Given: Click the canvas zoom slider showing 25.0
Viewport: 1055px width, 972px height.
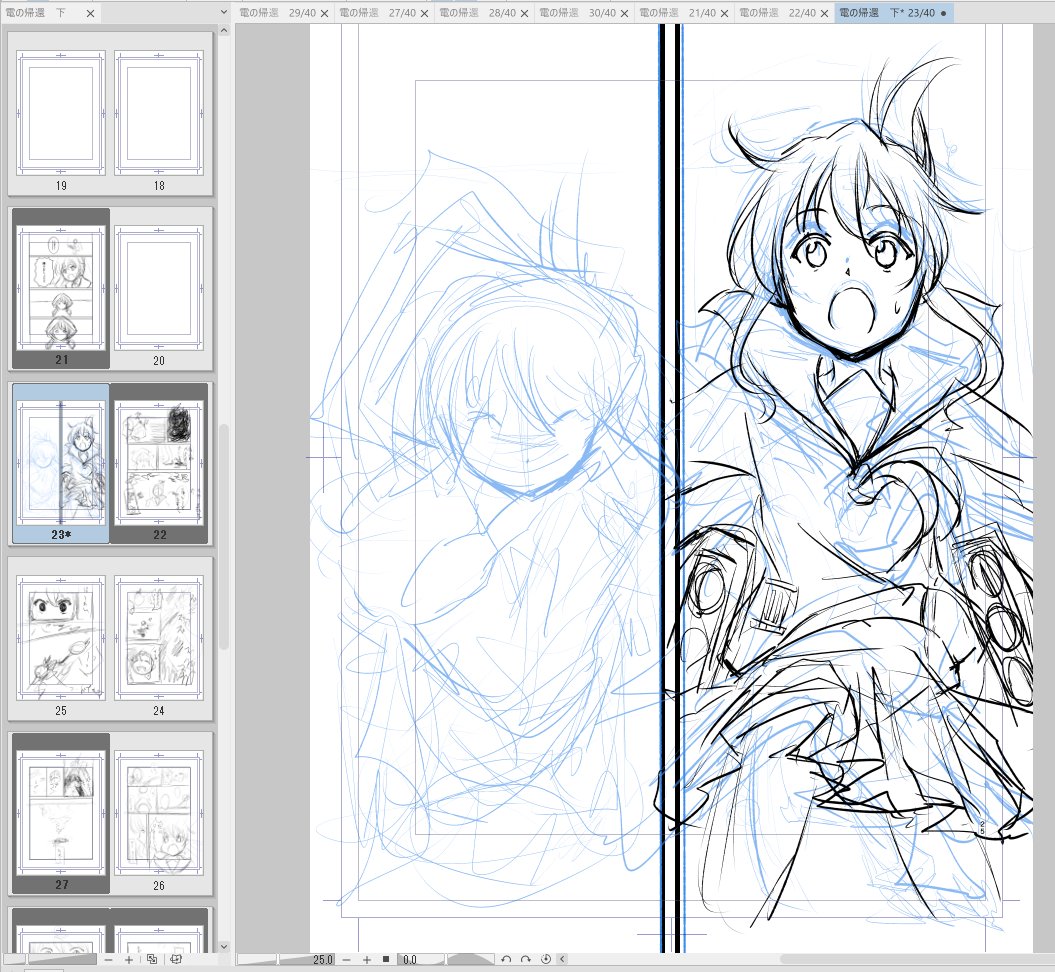Looking at the screenshot, I should (x=285, y=960).
